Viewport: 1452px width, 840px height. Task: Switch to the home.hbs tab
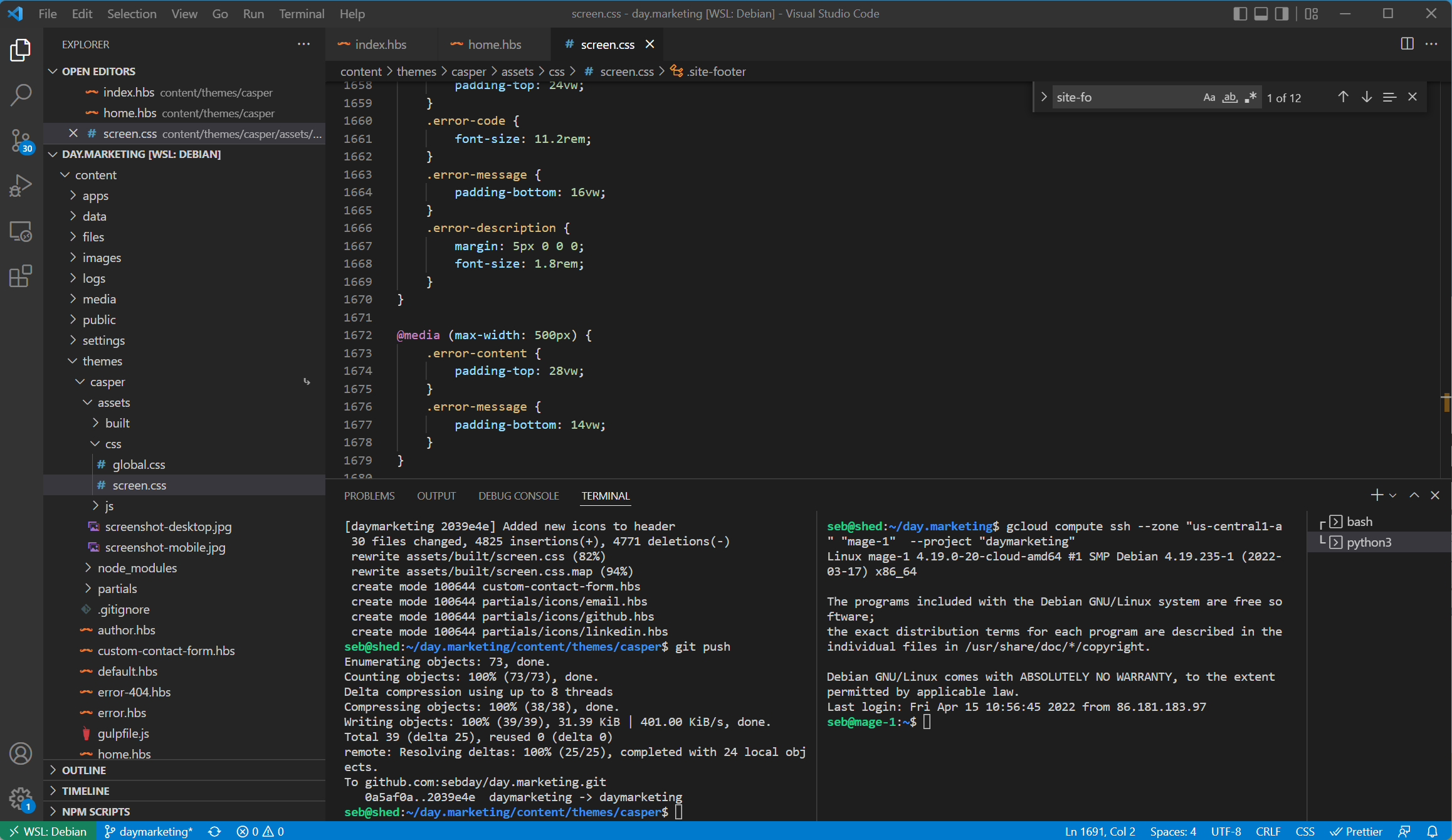coord(493,44)
